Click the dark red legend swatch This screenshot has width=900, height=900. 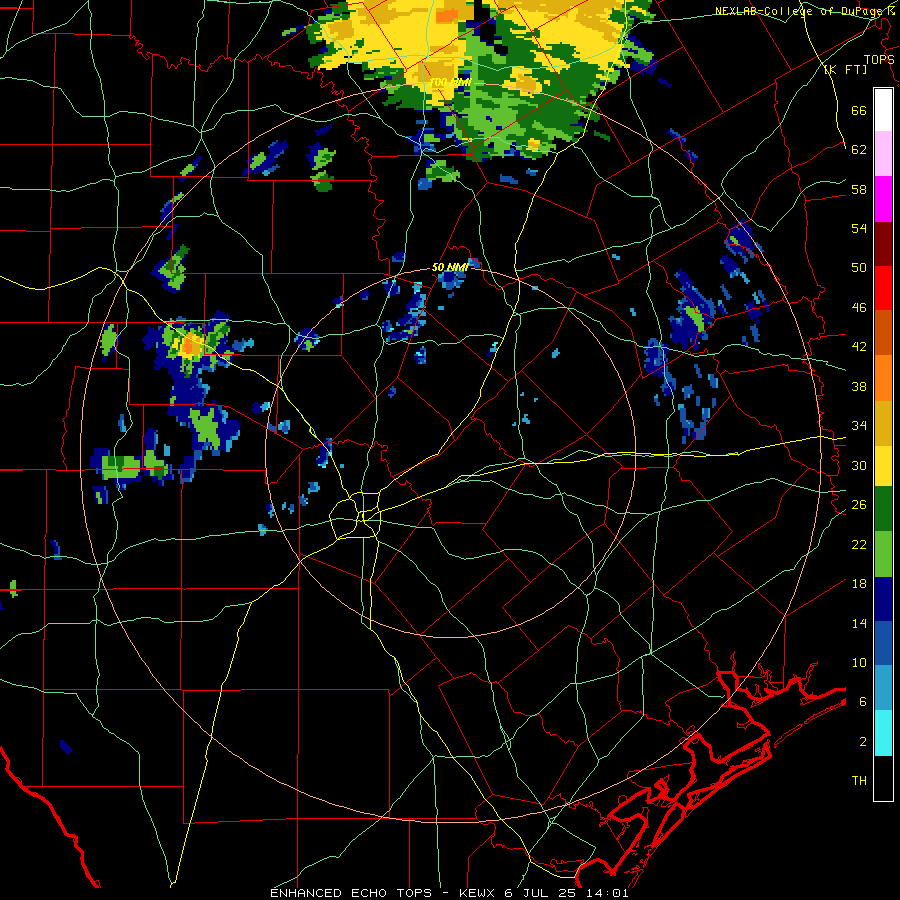coord(883,243)
